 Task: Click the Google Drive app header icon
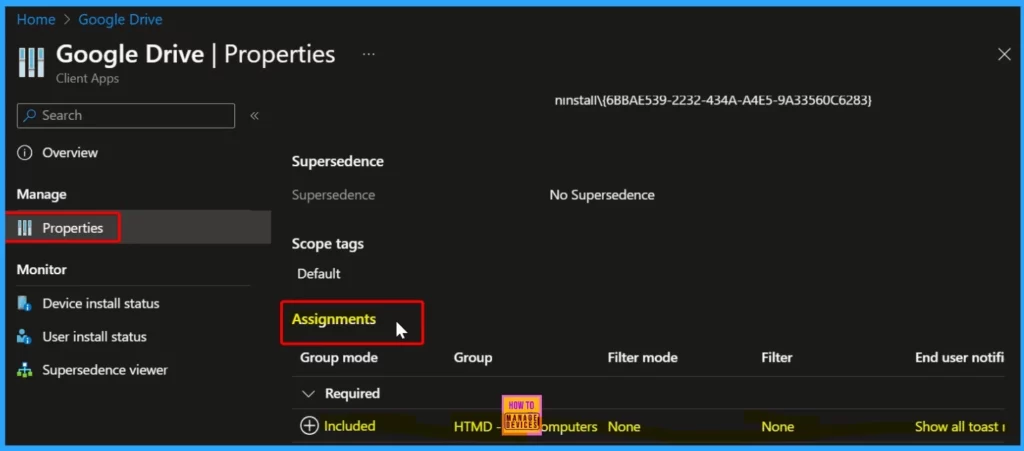[x=31, y=62]
